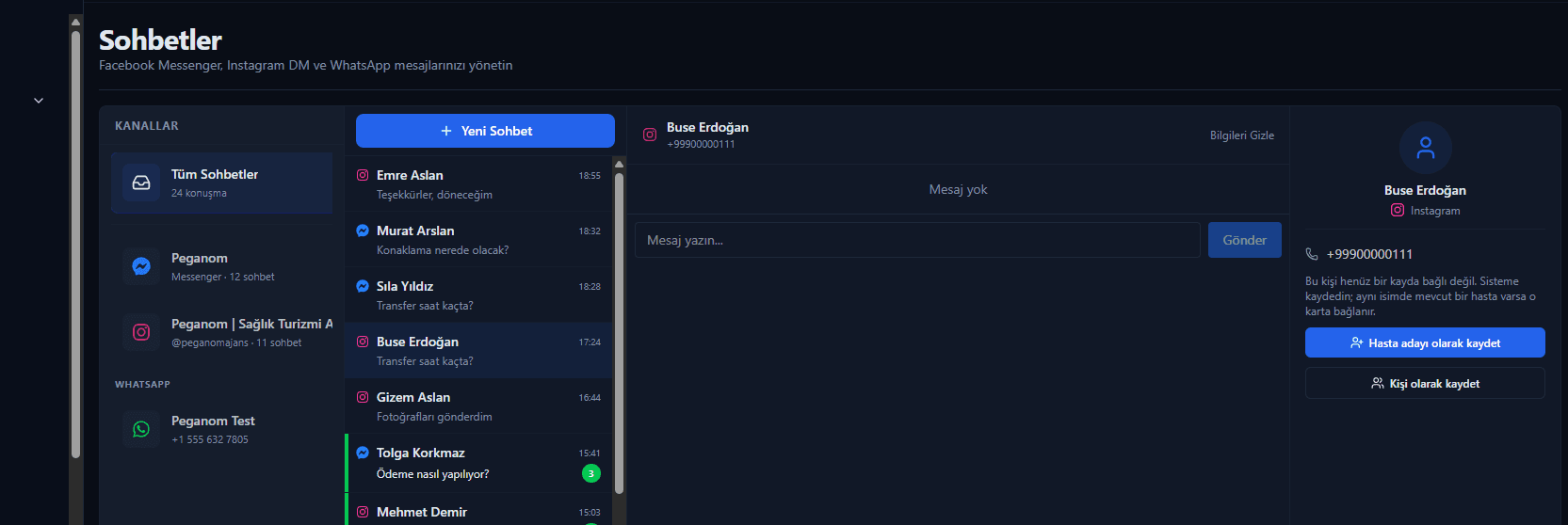Click the phone icon next to +99900000111
Screen dimensions: 1568x525
pos(1312,254)
